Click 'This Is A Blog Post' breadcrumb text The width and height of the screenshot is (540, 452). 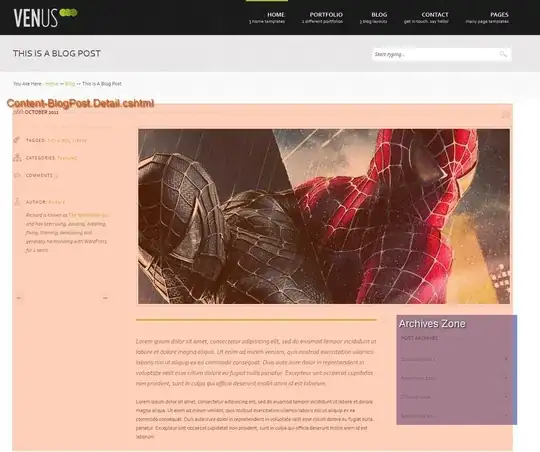102,84
